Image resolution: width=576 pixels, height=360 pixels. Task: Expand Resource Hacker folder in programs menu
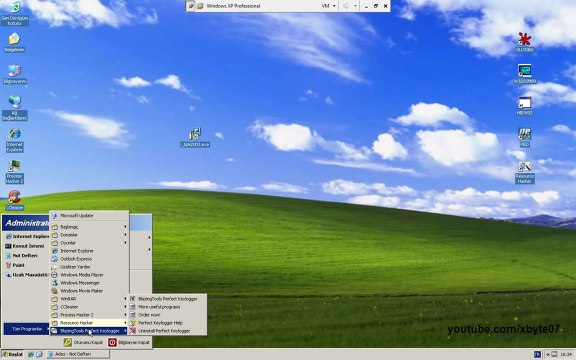click(89, 323)
